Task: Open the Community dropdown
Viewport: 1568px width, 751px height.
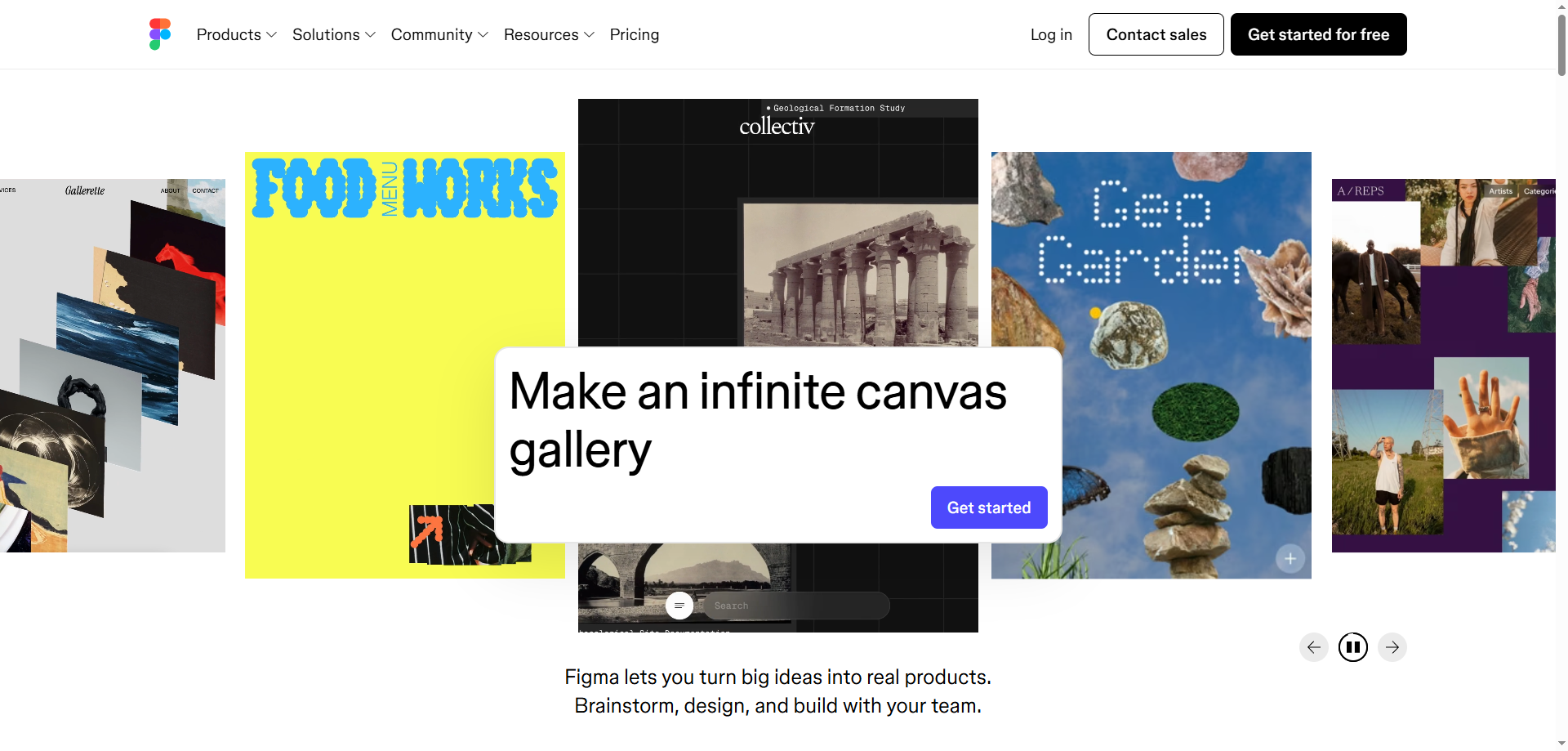Action: pos(439,34)
